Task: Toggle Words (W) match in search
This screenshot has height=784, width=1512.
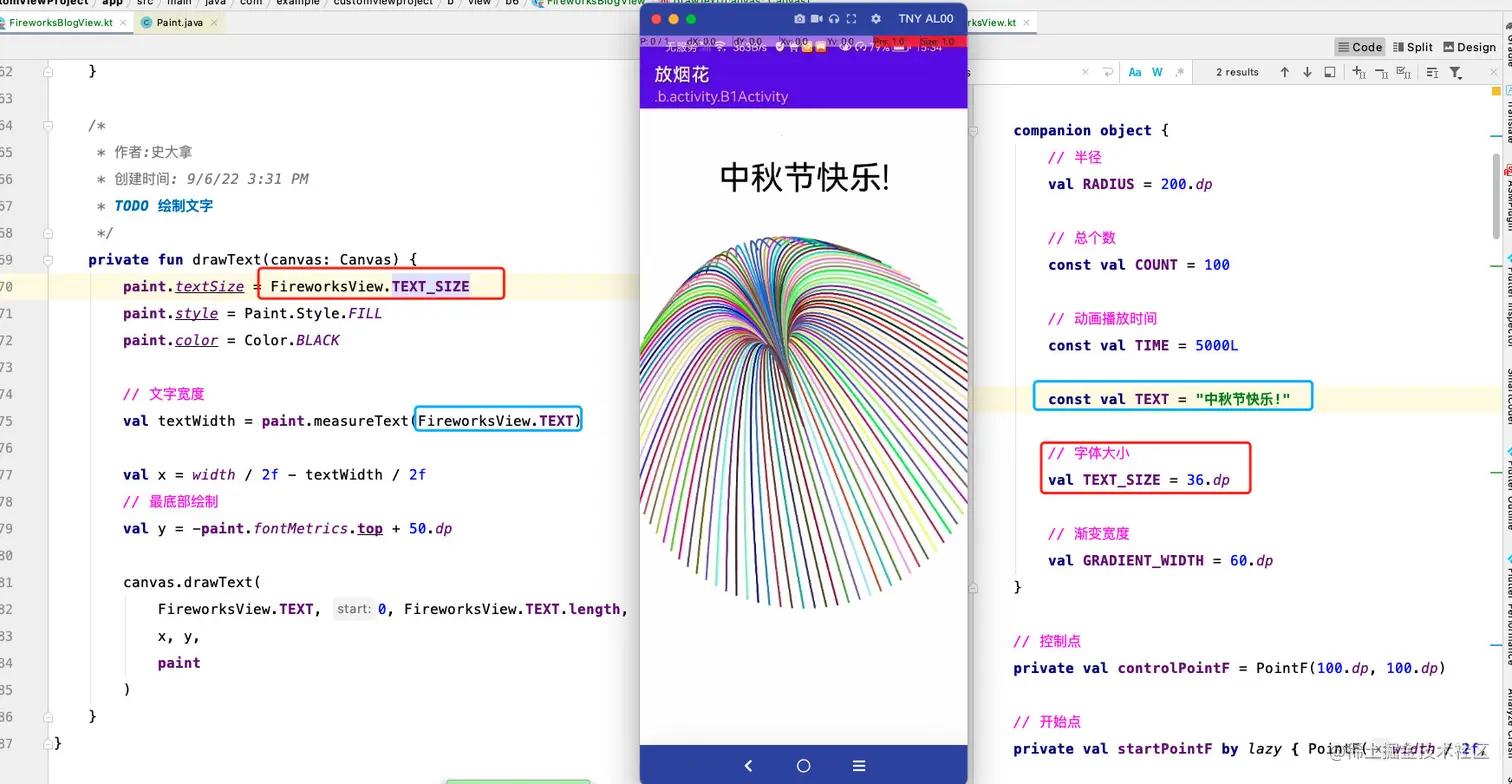Action: [x=1157, y=72]
